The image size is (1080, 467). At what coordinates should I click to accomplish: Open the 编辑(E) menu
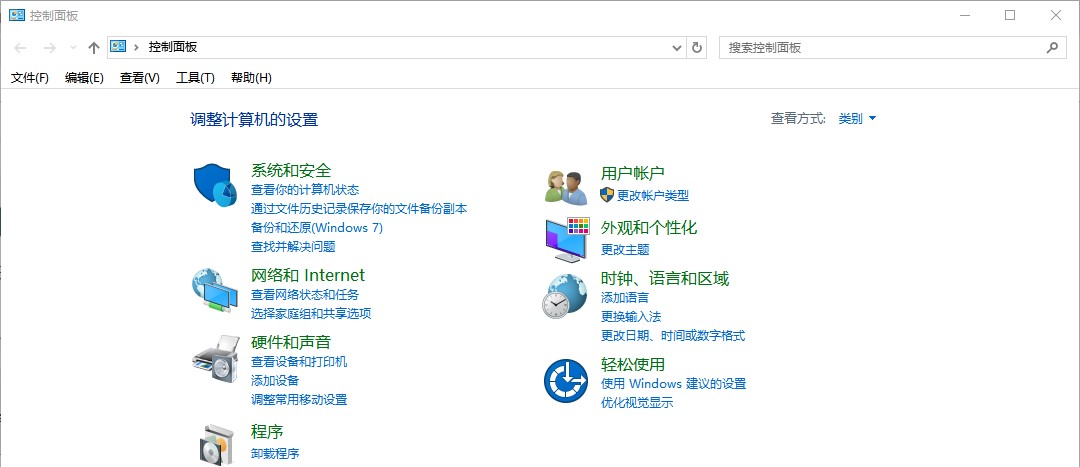[84, 78]
